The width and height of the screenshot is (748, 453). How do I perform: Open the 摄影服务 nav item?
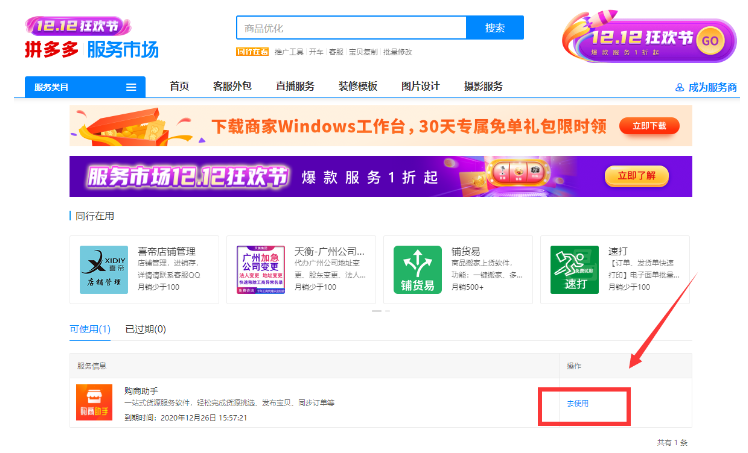[x=483, y=86]
